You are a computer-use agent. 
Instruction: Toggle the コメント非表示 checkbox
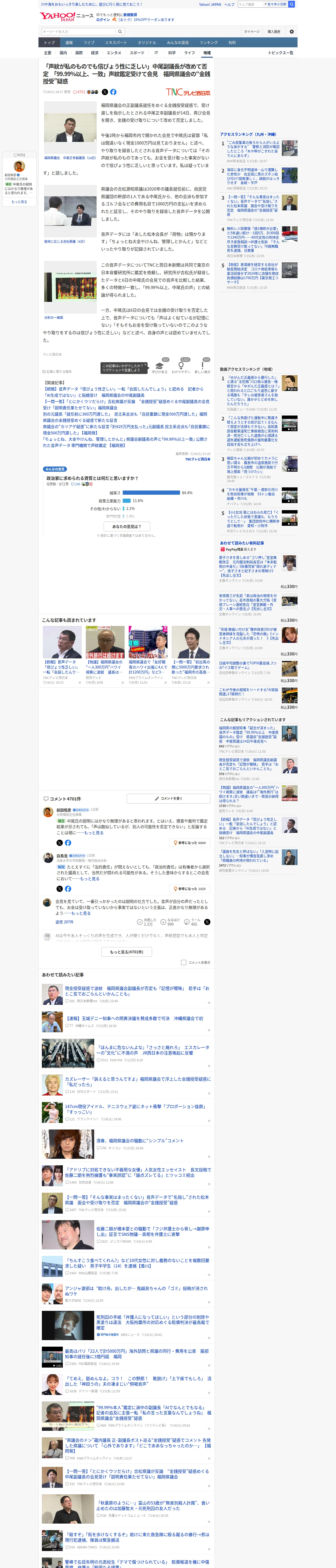click(x=183, y=962)
